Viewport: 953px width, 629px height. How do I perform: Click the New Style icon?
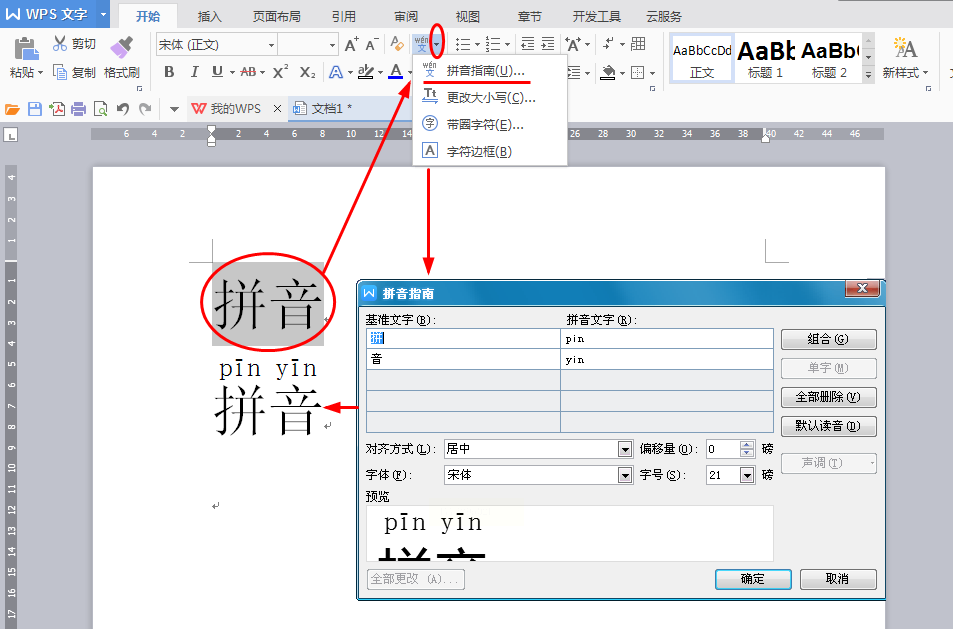(904, 47)
